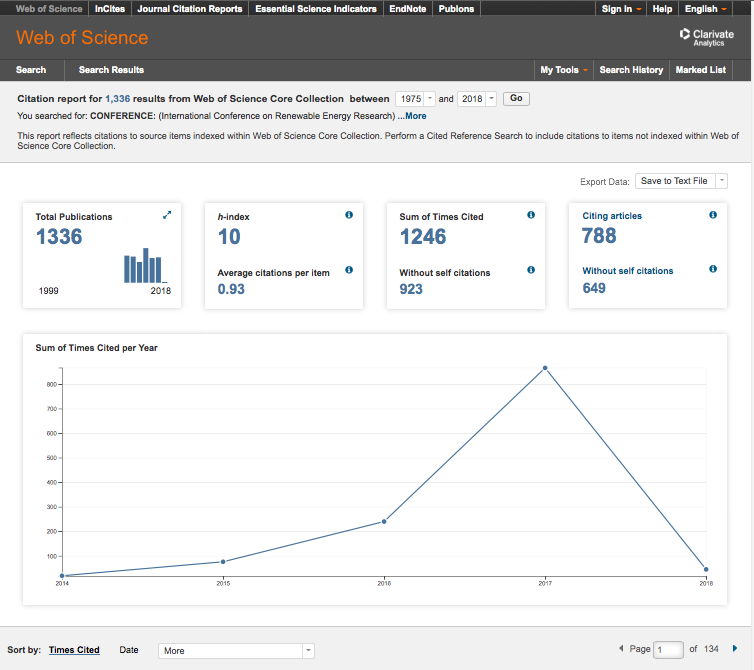The height and width of the screenshot is (670, 754).
Task: Click the 2017 data point on the chart
Action: coord(545,368)
